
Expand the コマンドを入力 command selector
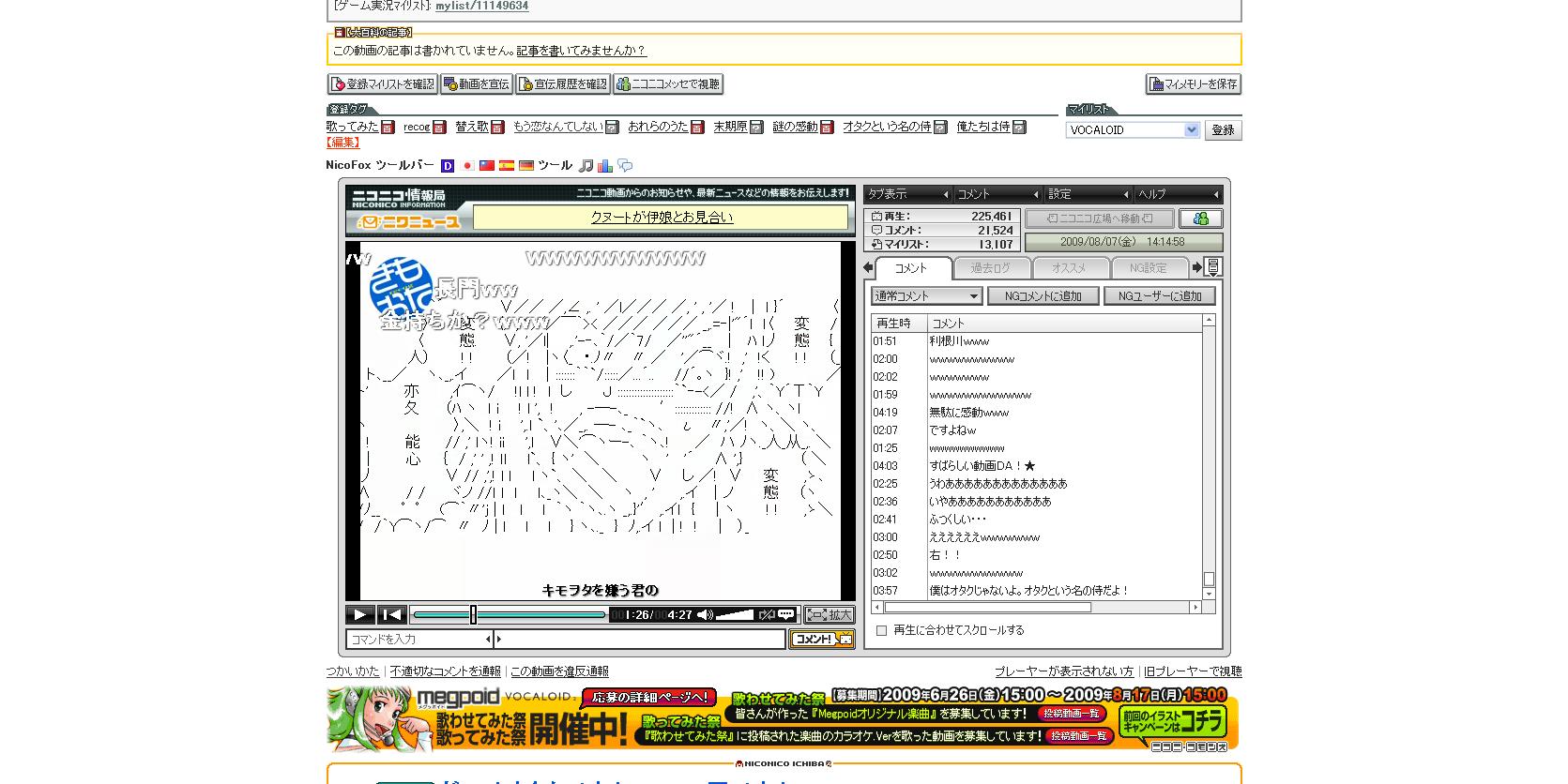488,640
